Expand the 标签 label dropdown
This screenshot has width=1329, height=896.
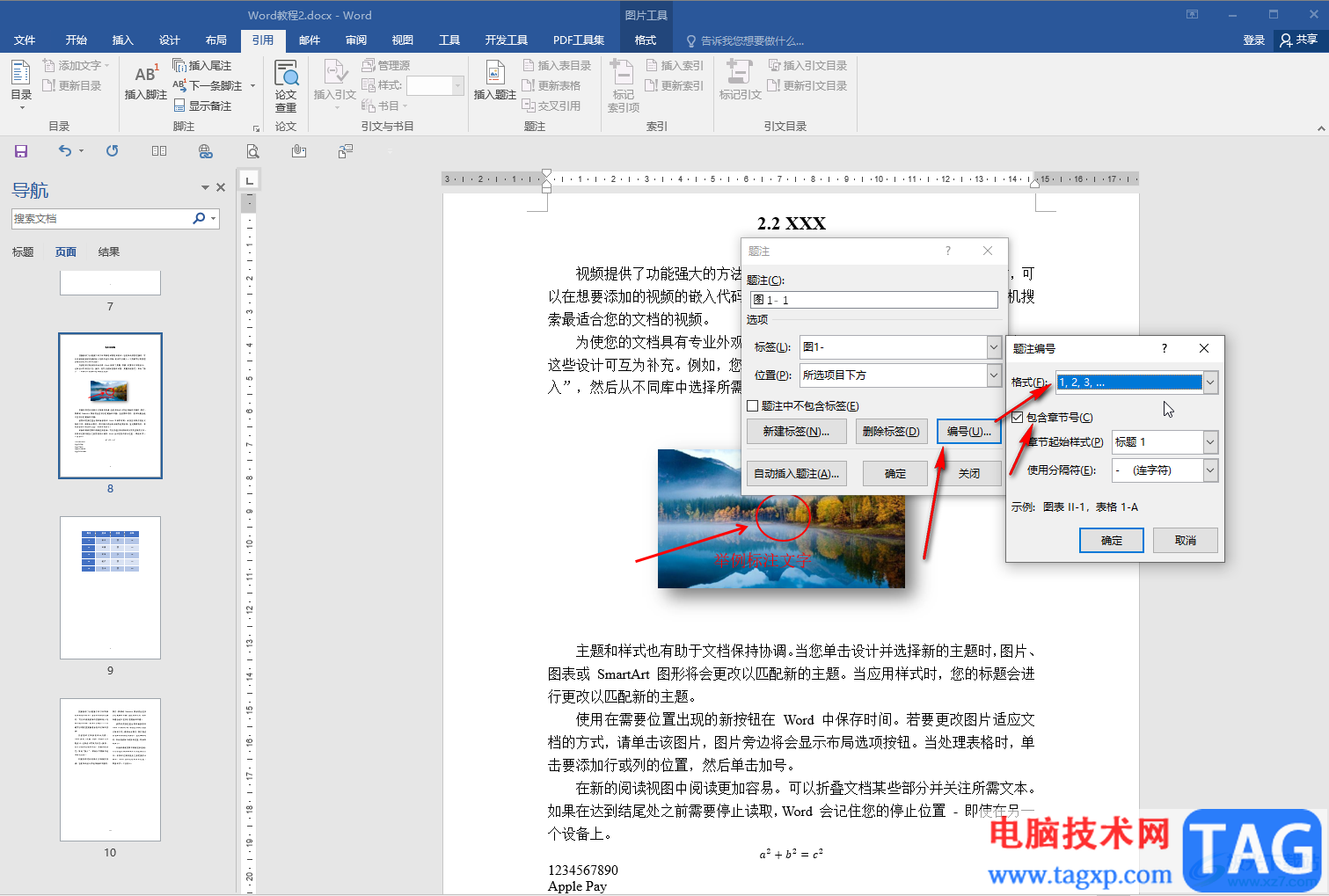tap(994, 347)
